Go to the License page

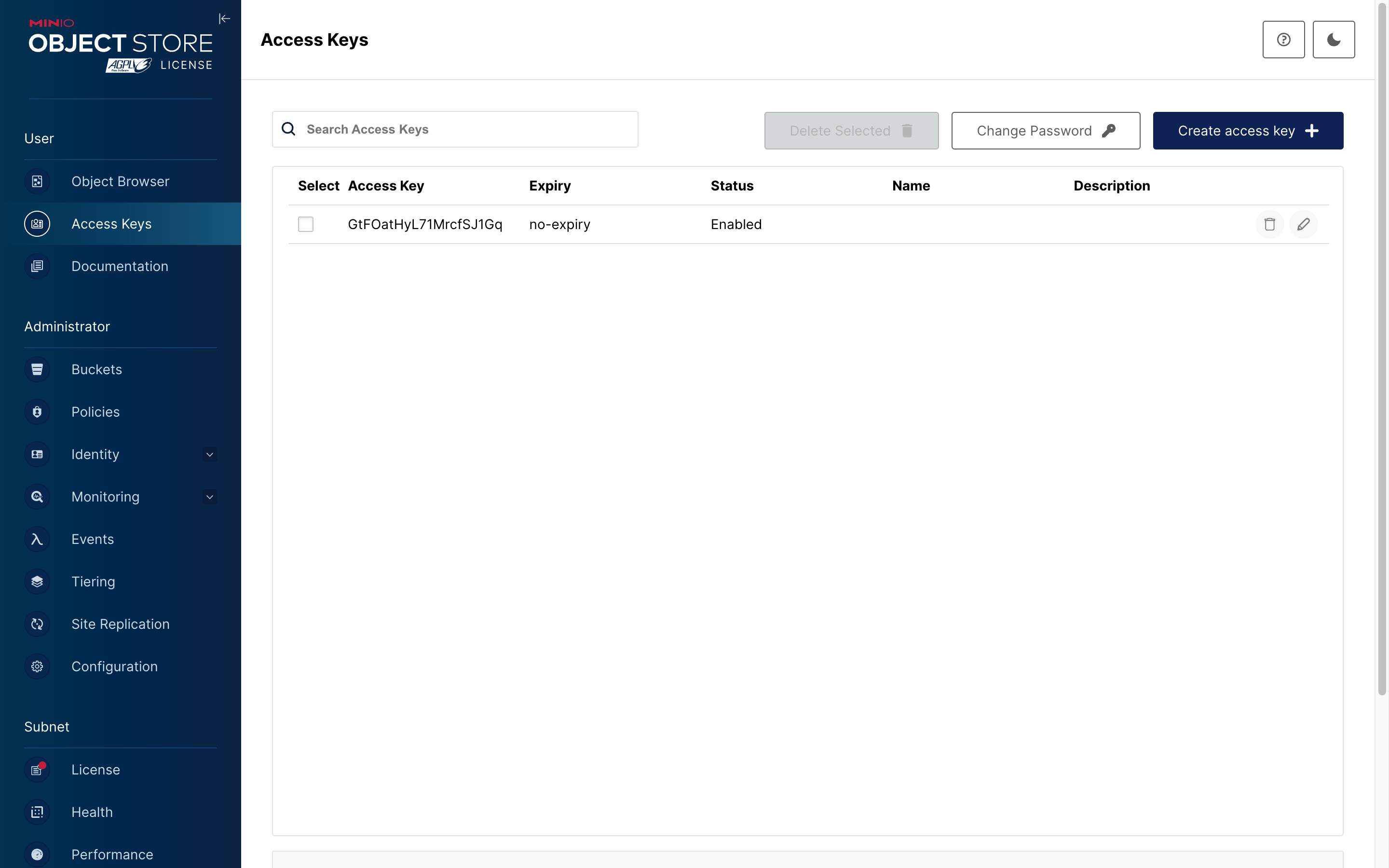(x=95, y=769)
